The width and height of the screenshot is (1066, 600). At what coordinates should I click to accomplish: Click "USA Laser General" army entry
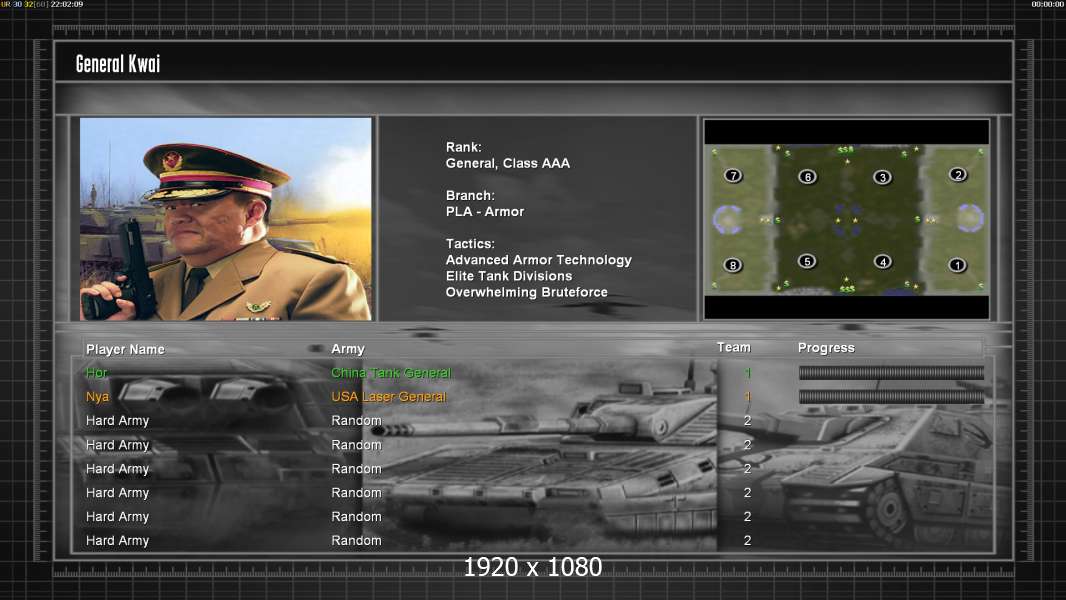(388, 396)
